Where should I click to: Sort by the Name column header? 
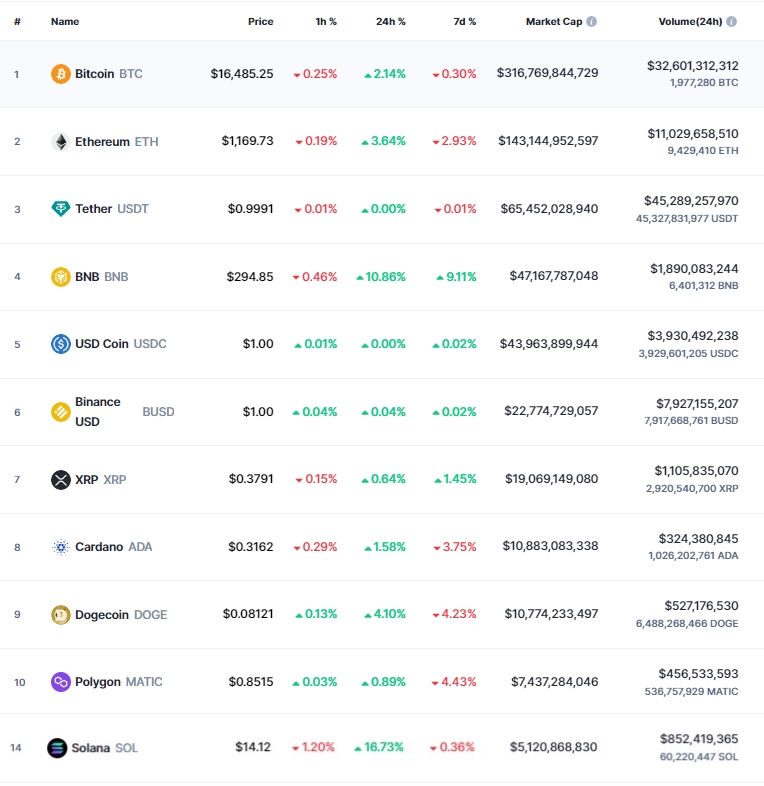pyautogui.click(x=65, y=22)
